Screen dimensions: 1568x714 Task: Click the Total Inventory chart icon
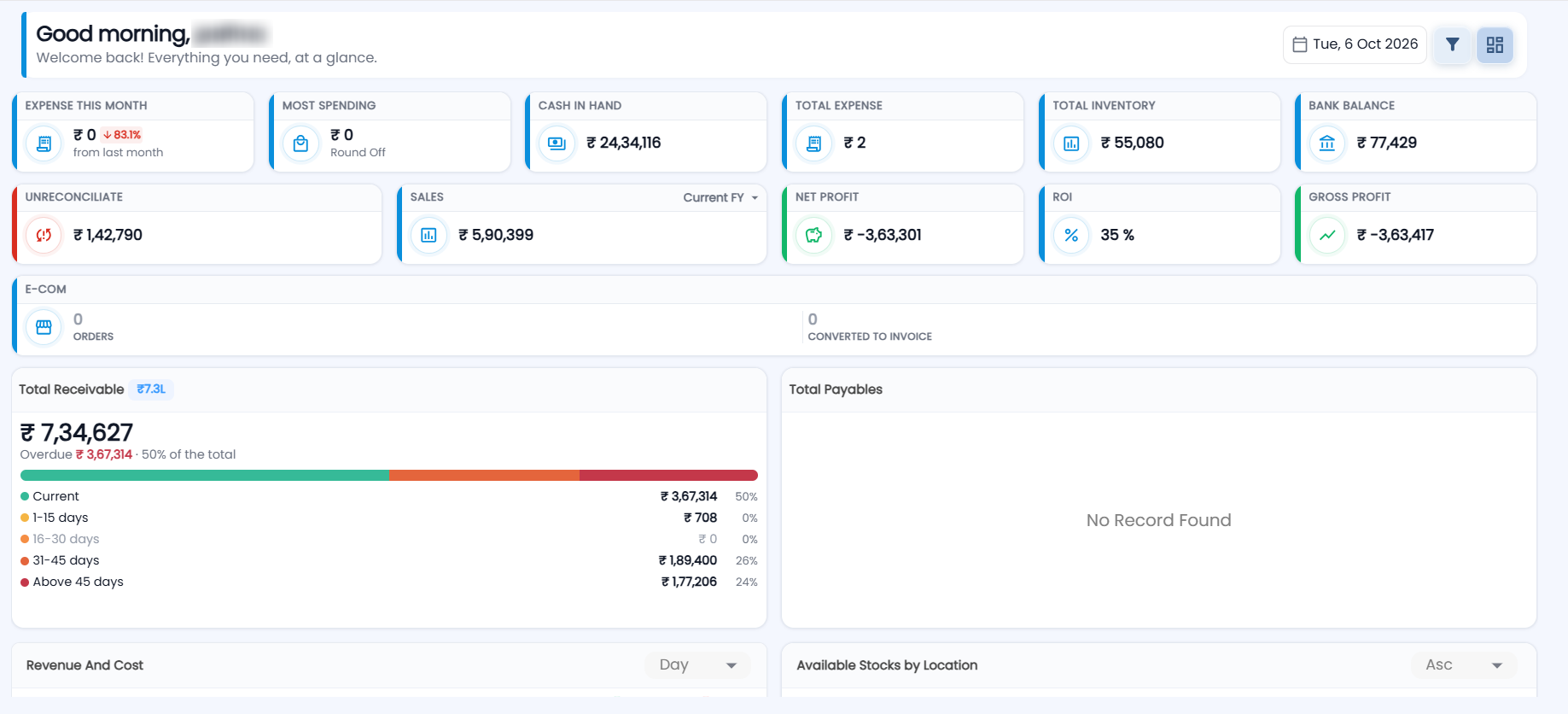pos(1071,143)
